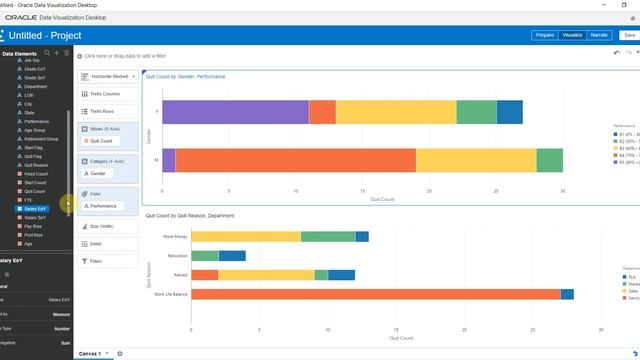This screenshot has height=360, width=640.
Task: Click the measure icon next to Age
Action: coord(19,244)
